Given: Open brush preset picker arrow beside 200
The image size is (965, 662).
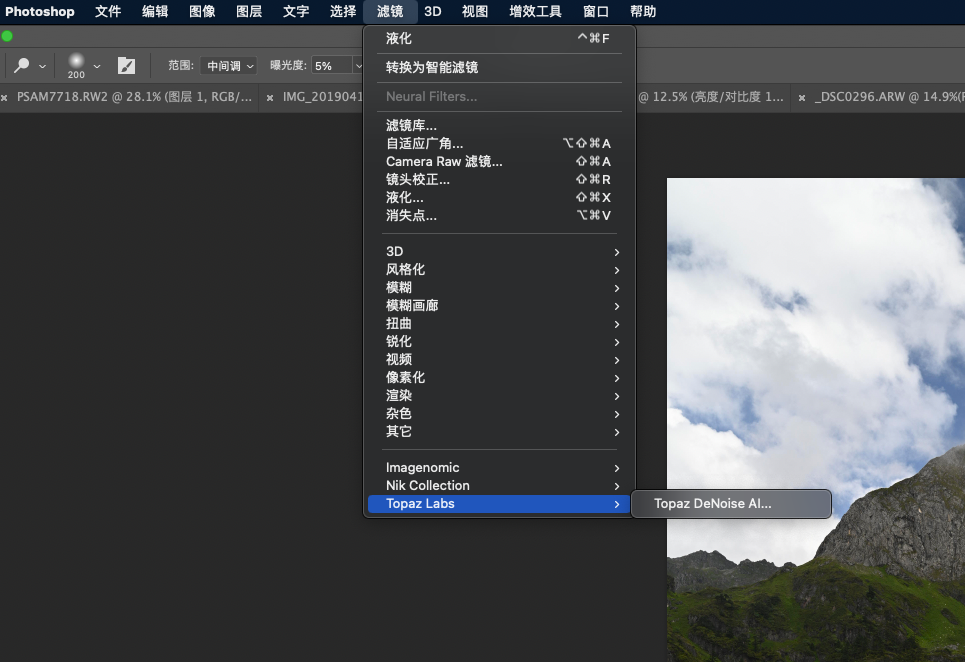Looking at the screenshot, I should click(97, 66).
